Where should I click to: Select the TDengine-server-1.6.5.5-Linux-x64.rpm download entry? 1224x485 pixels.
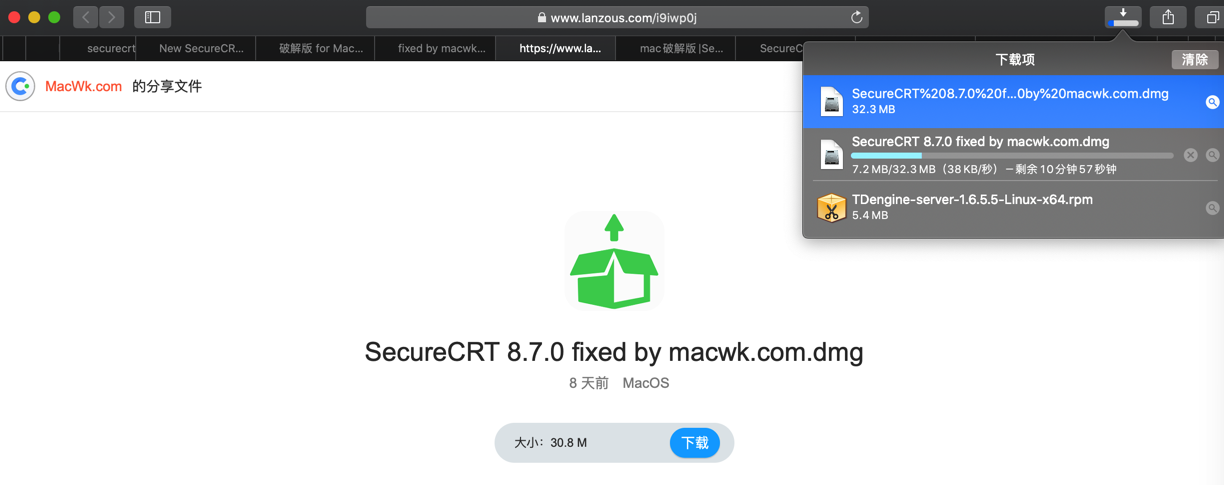1013,207
